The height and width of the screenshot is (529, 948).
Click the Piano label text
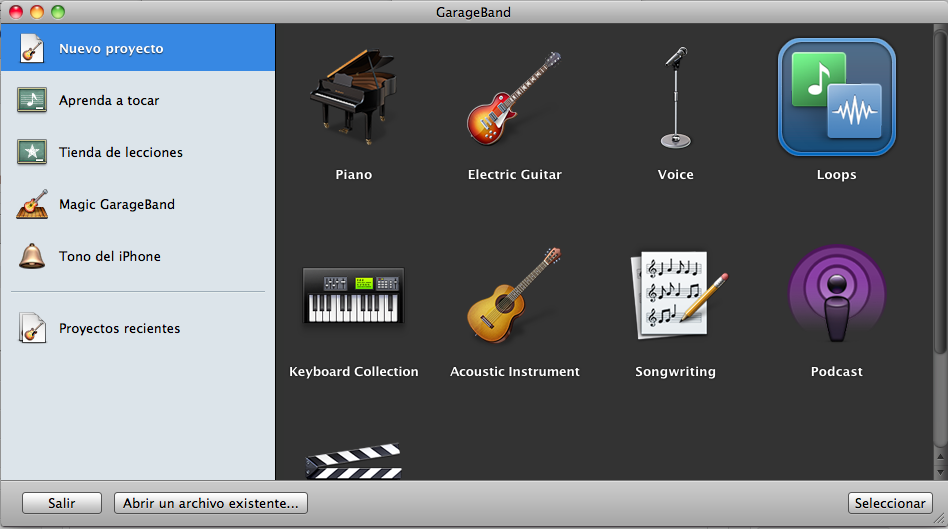[354, 175]
